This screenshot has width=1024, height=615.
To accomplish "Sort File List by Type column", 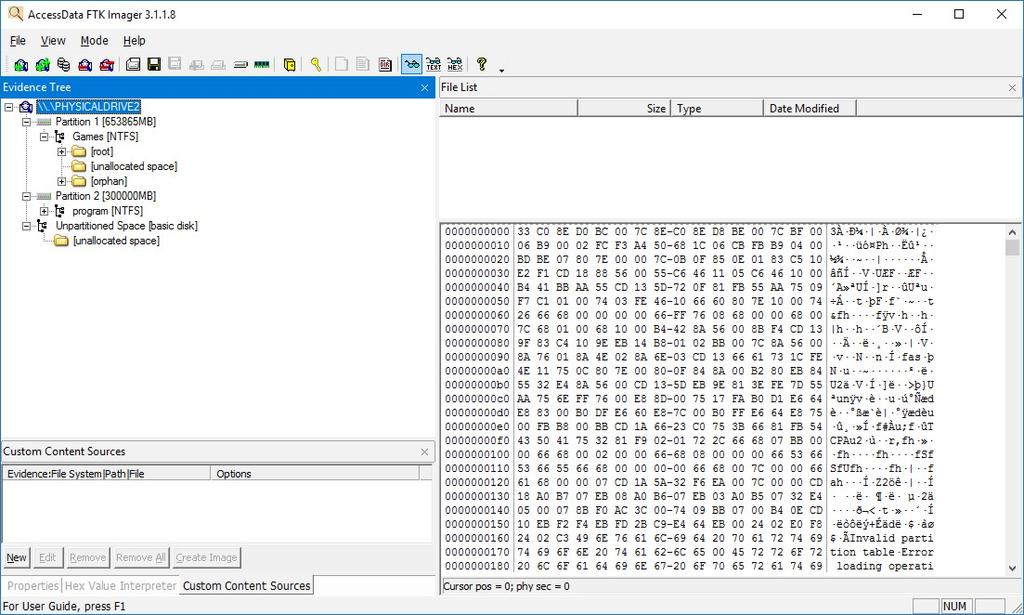I will point(717,108).
